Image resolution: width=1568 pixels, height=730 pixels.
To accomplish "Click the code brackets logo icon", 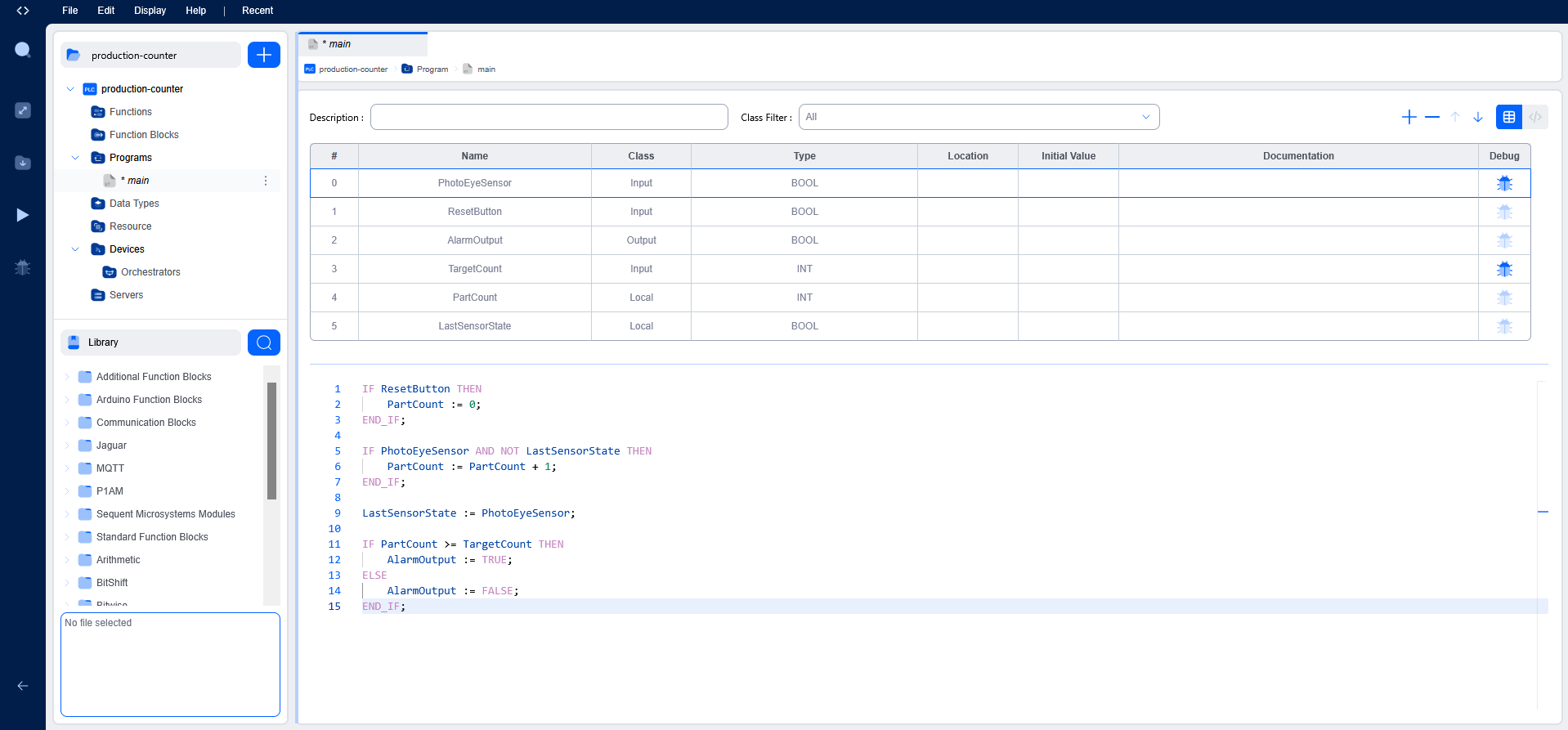I will pyautogui.click(x=23, y=11).
